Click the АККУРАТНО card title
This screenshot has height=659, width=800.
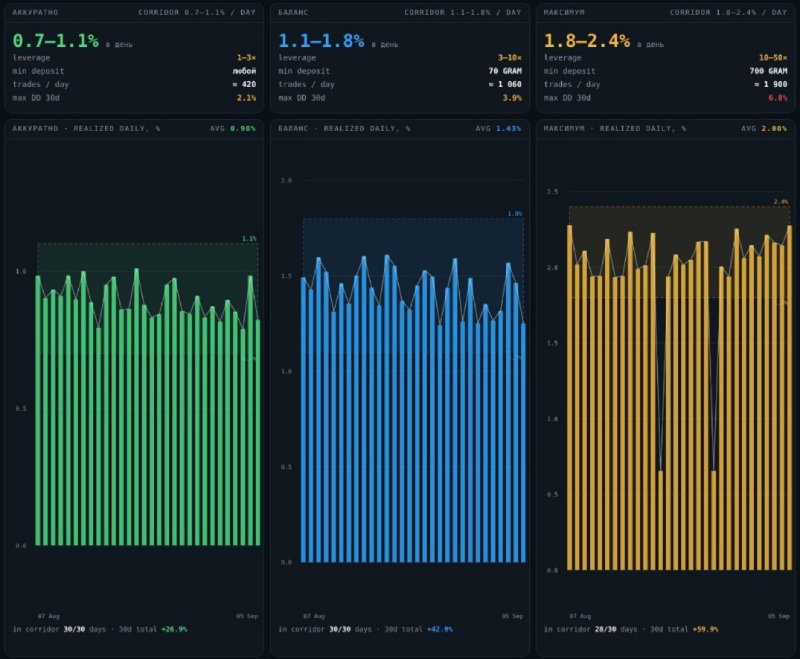(x=35, y=12)
